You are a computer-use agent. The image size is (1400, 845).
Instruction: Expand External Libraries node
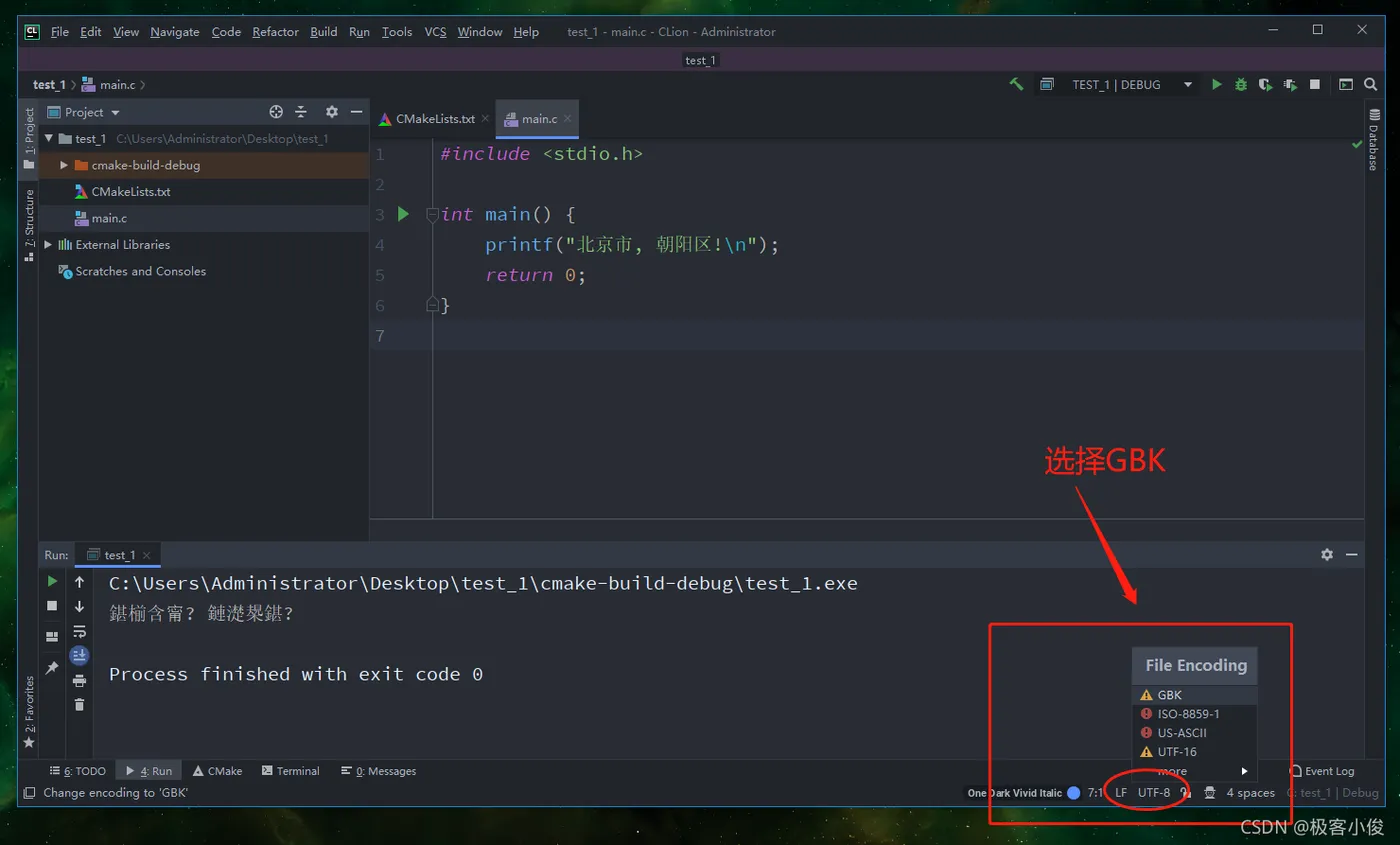(48, 245)
